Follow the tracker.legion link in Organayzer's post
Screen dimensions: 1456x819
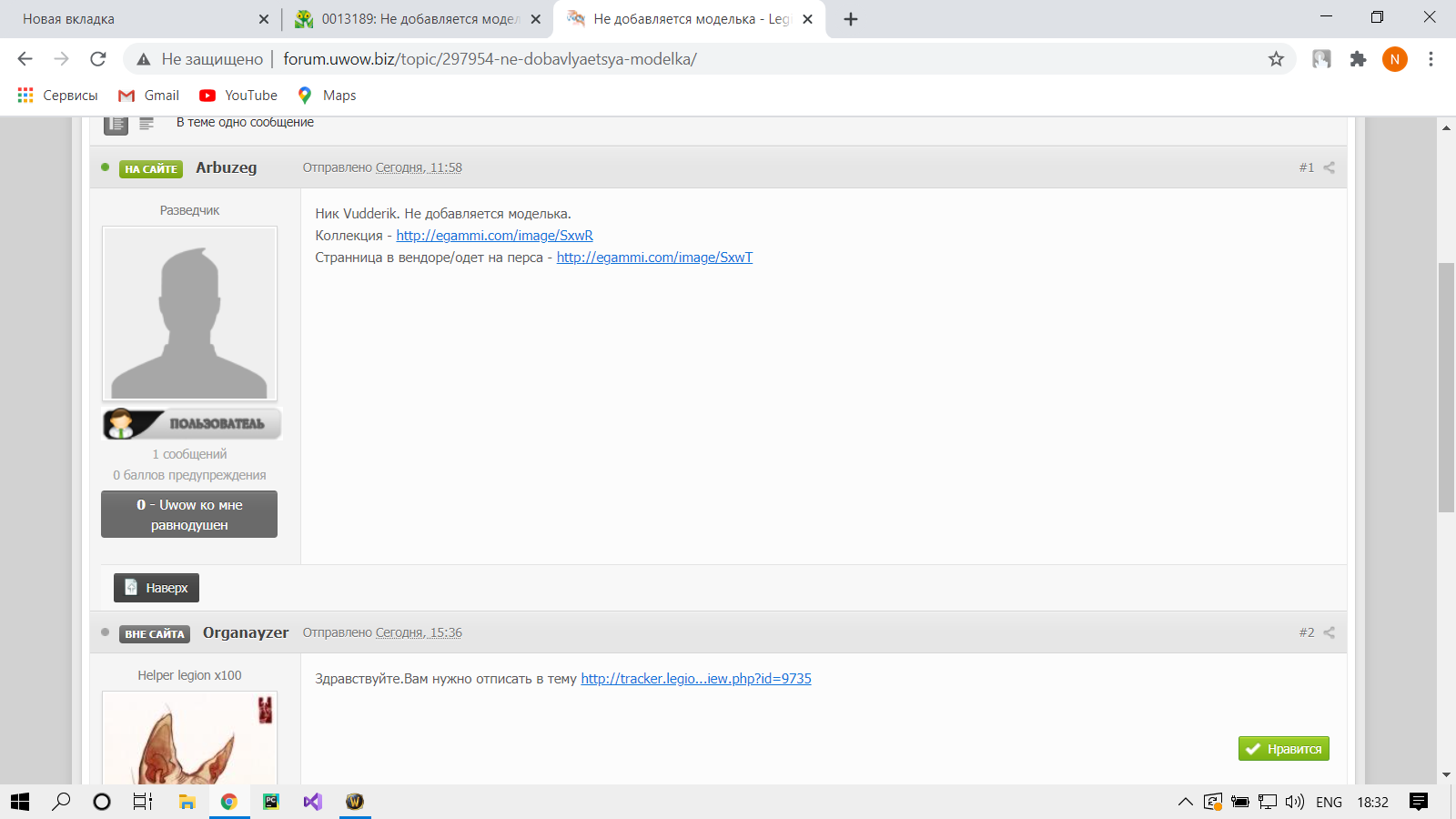(695, 679)
